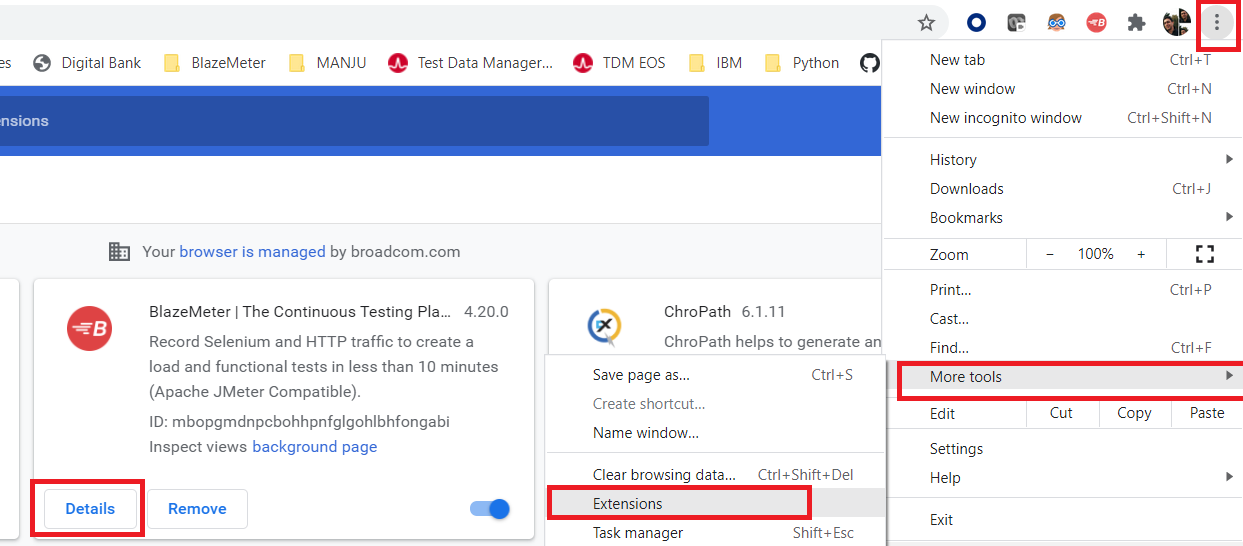Viewport: 1243px width, 546px height.
Task: Open the IBM bookmarks folder
Action: click(716, 63)
